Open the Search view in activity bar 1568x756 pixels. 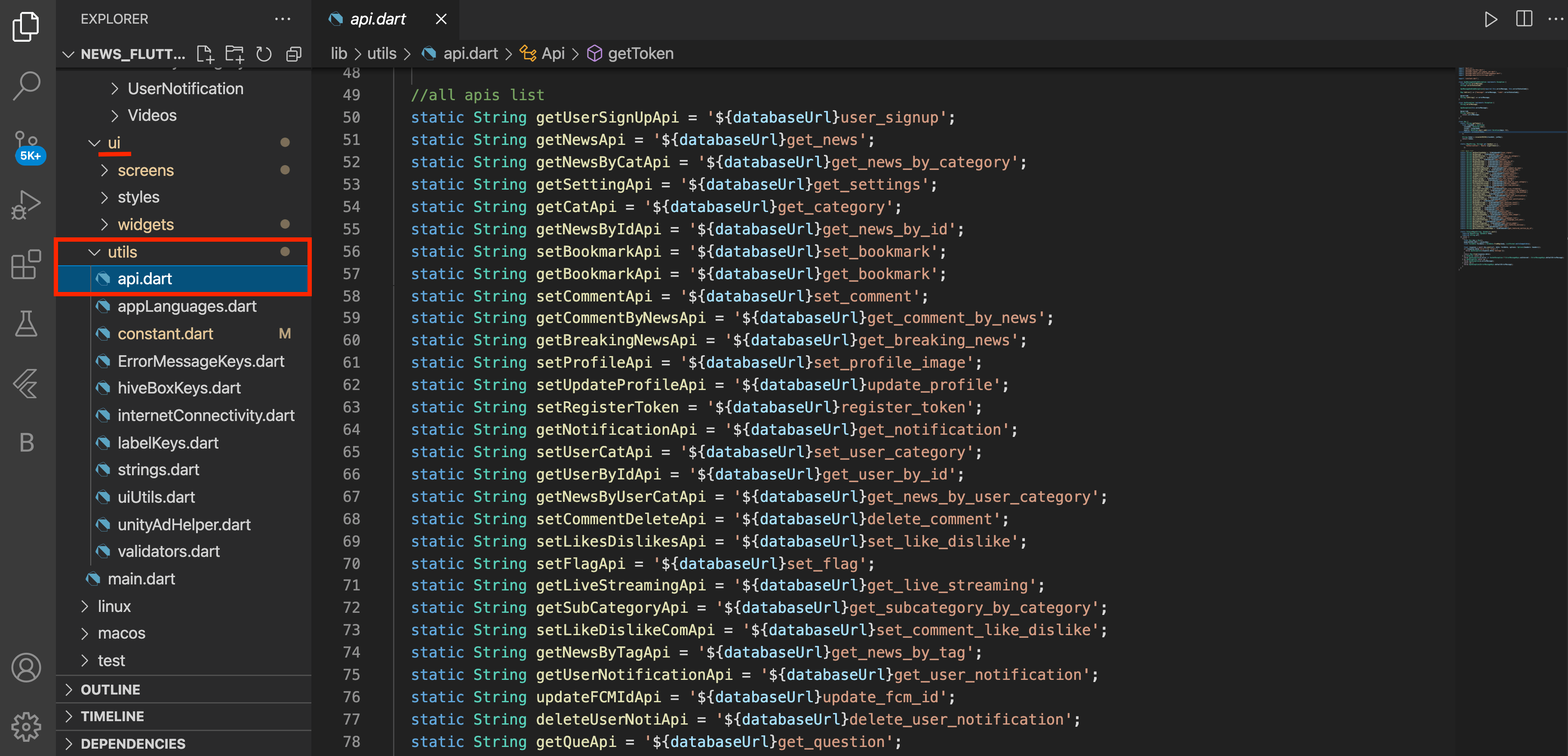tap(26, 86)
